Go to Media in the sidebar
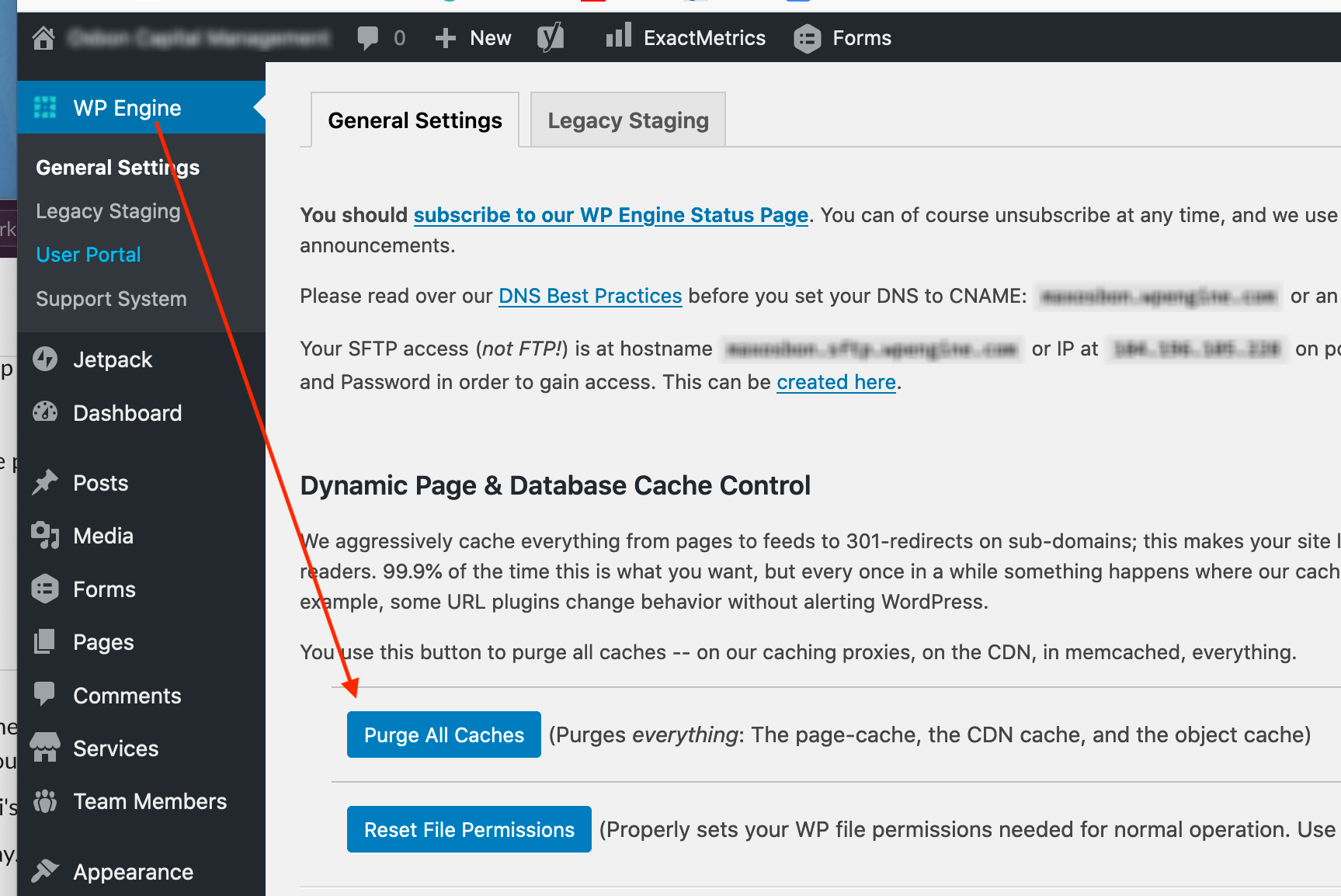 tap(103, 536)
